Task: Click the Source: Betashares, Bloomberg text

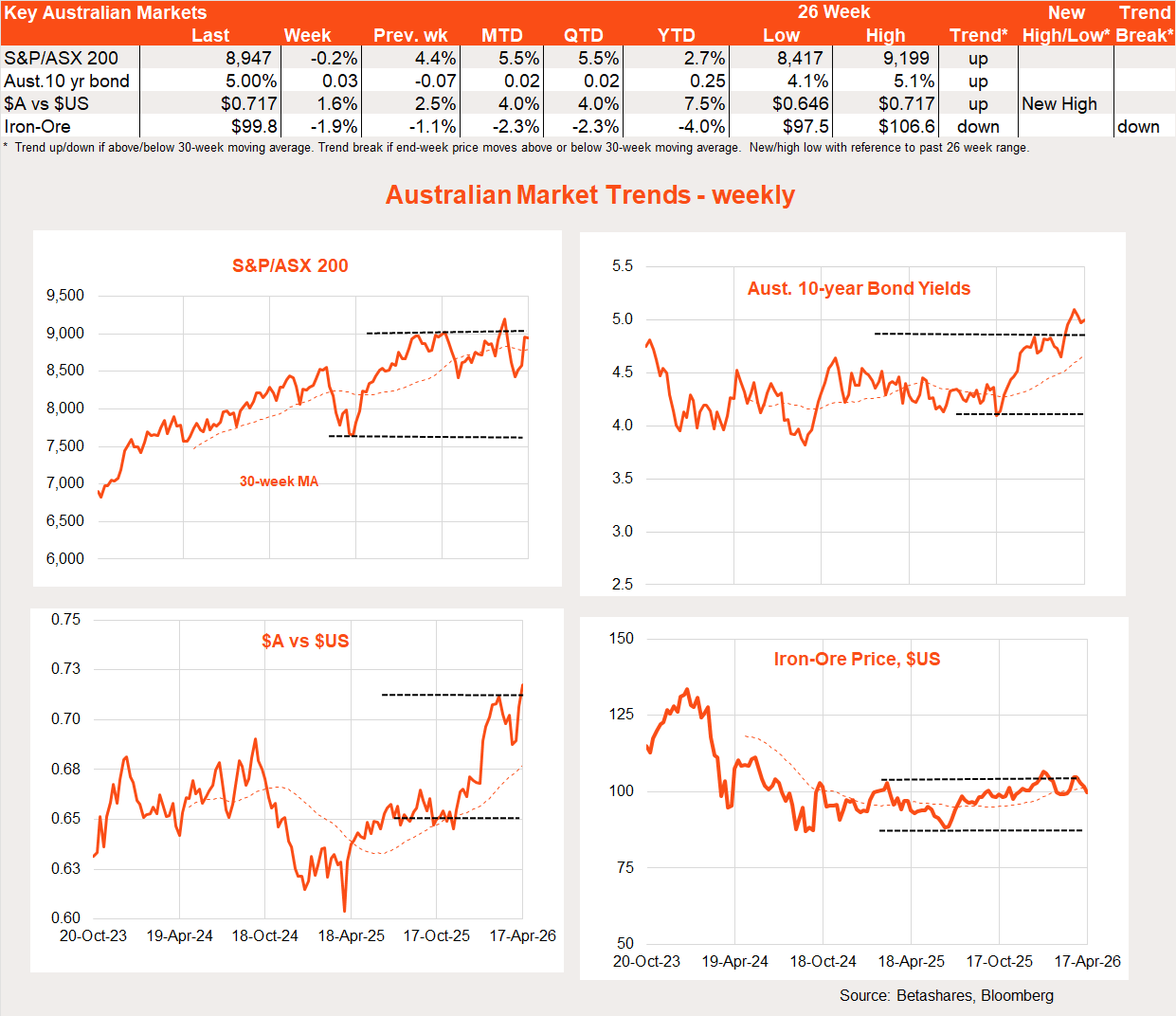Action: (x=946, y=995)
